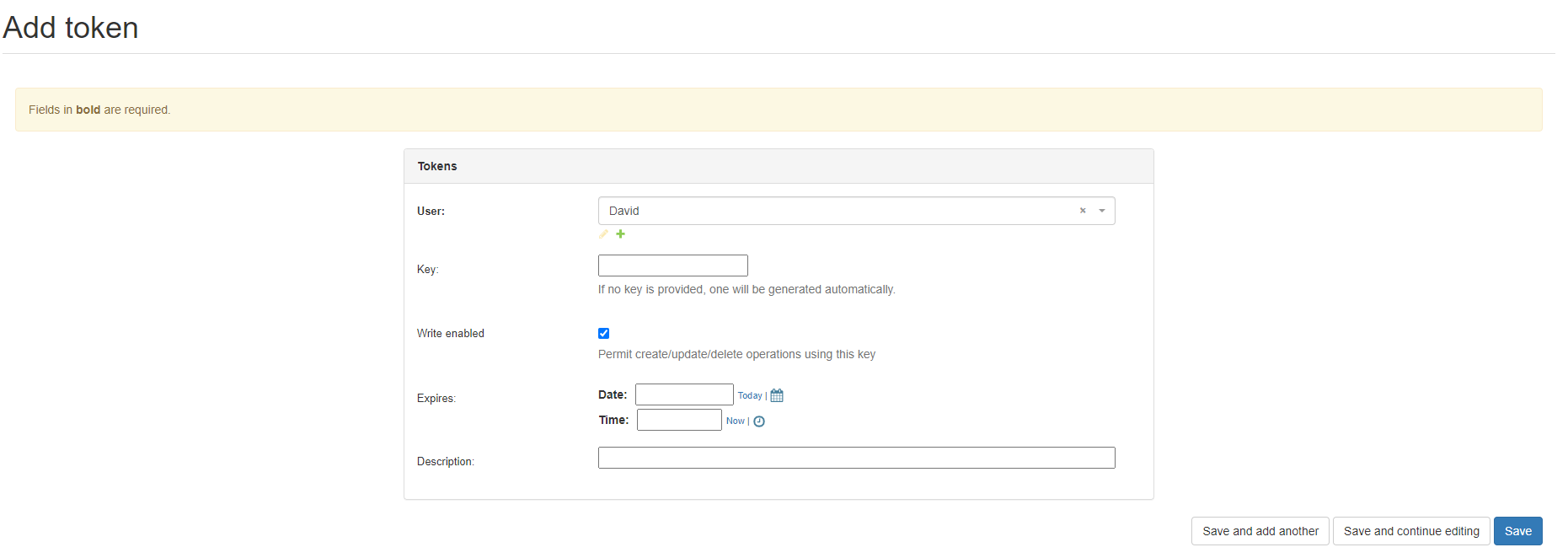
Task: Click the green plus to add another user
Action: coord(621,234)
